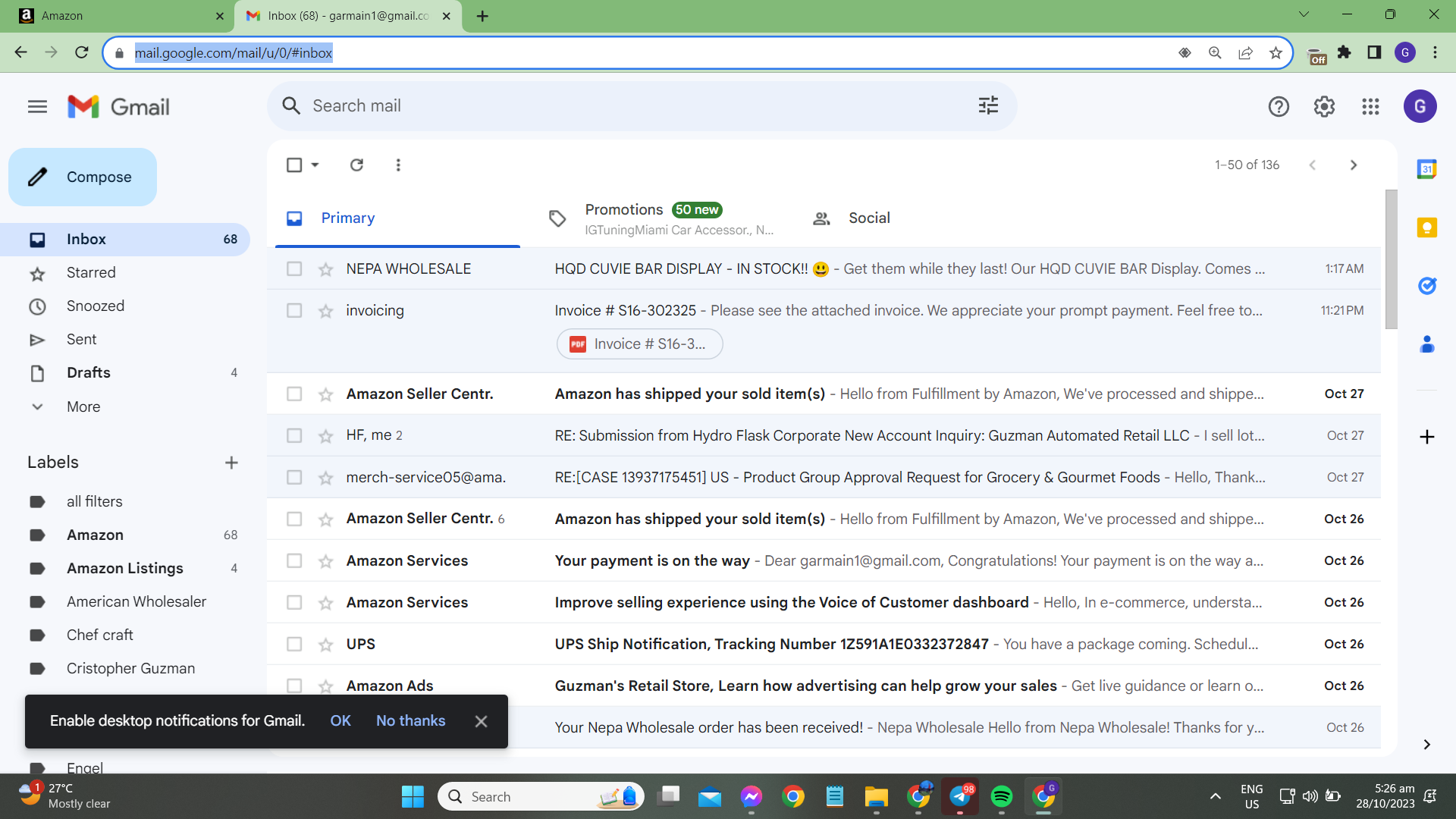Click No thanks on notification prompt
Image resolution: width=1456 pixels, height=819 pixels.
click(410, 721)
